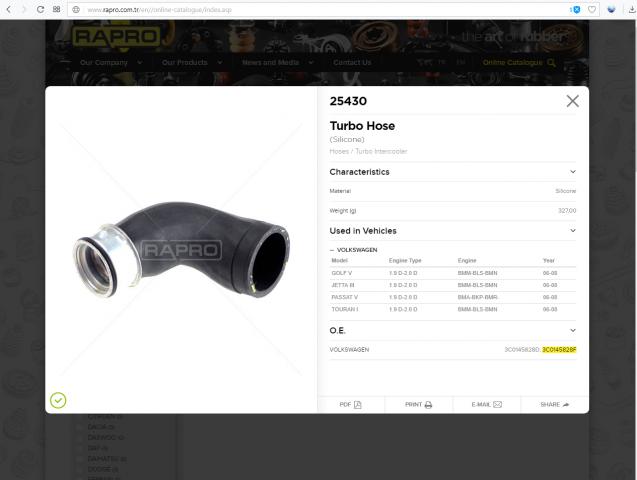Viewport: 637px width, 480px height.
Task: Expand the Our Company dropdown arrow
Action: click(140, 63)
